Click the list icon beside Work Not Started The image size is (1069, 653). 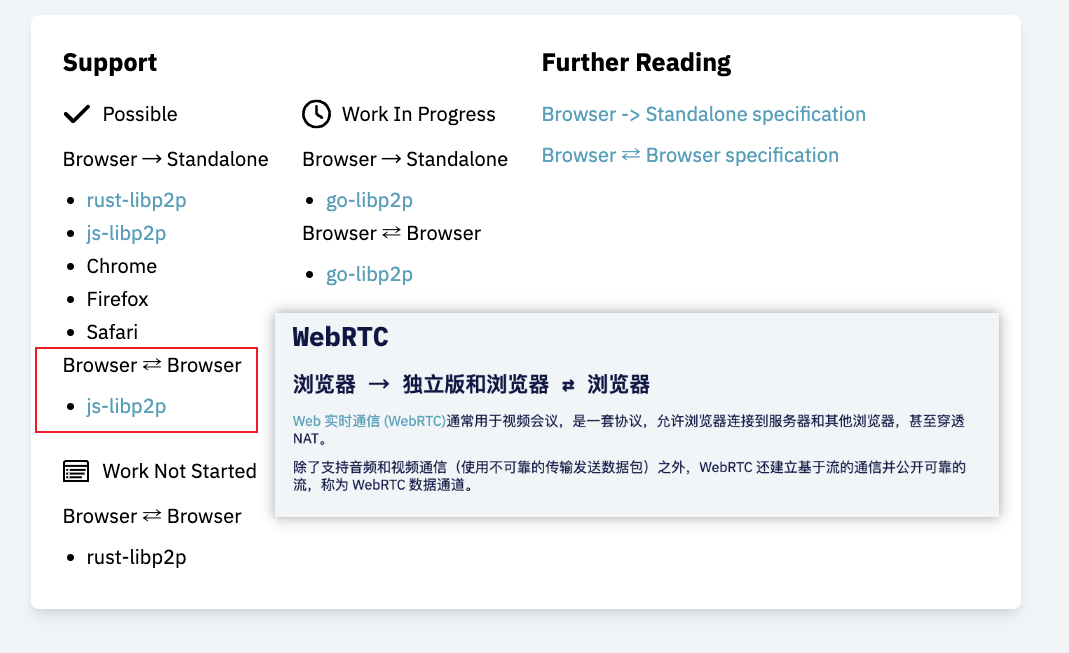(76, 471)
